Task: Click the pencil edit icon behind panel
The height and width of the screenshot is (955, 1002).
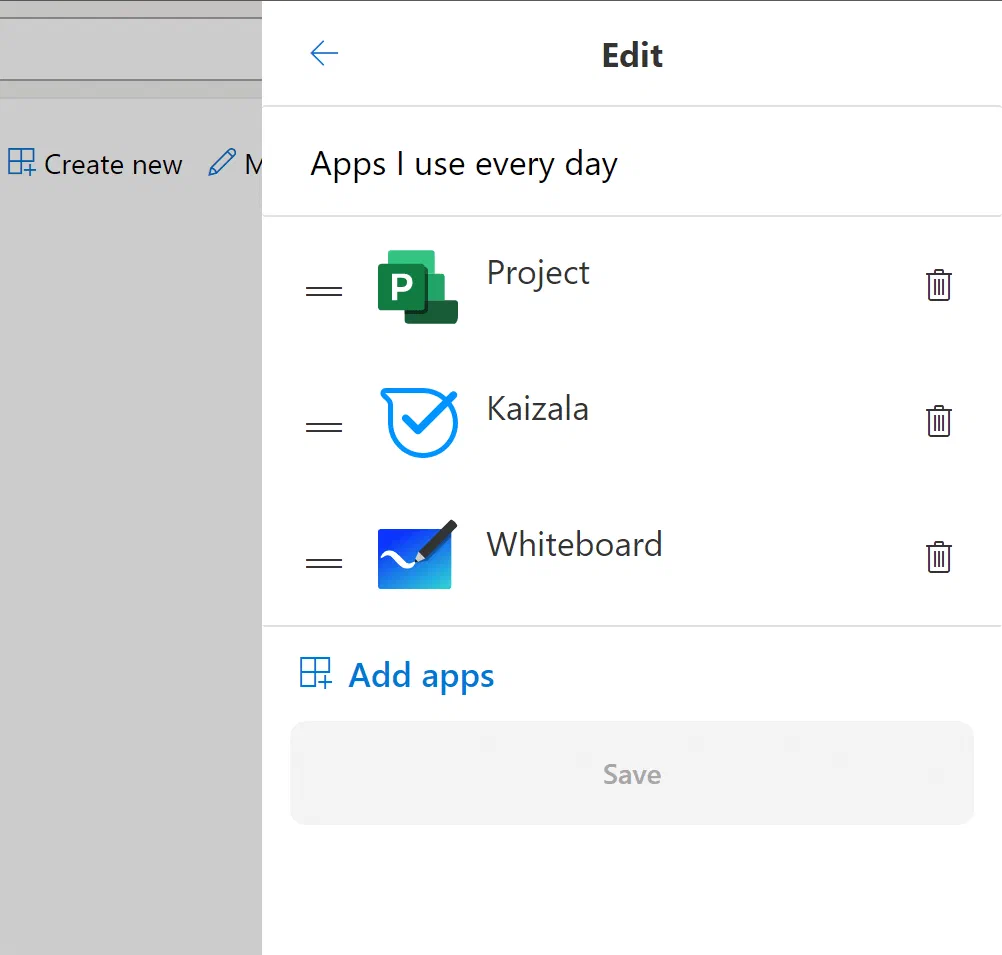Action: pos(222,162)
